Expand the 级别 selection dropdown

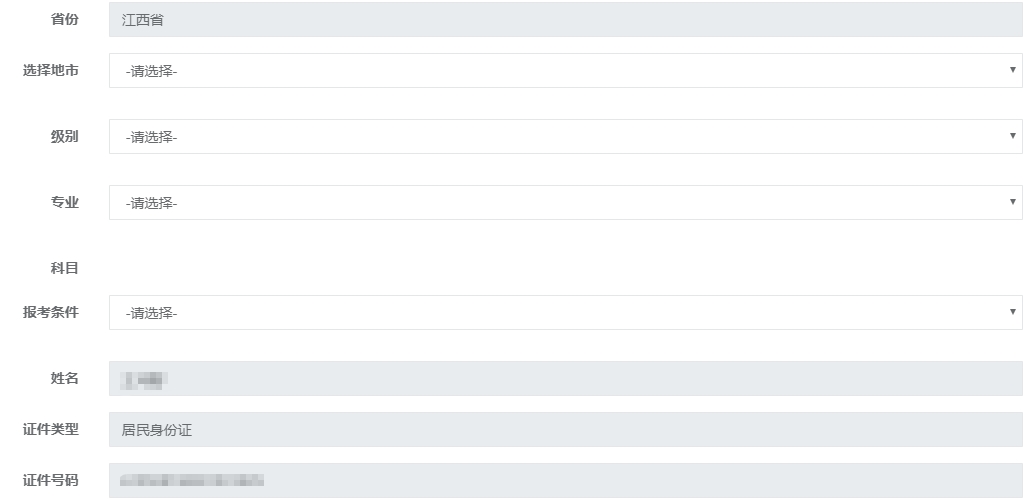(x=565, y=137)
